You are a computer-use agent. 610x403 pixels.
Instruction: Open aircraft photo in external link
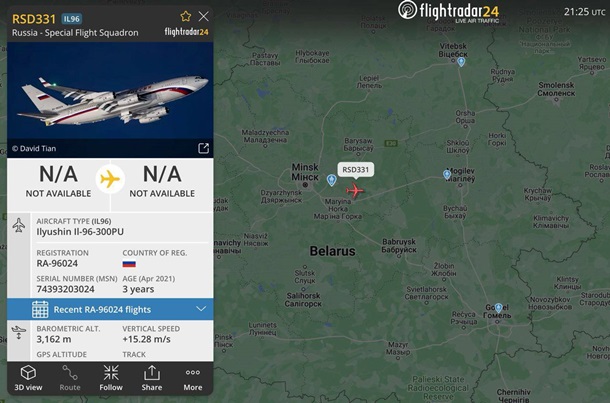(x=203, y=148)
